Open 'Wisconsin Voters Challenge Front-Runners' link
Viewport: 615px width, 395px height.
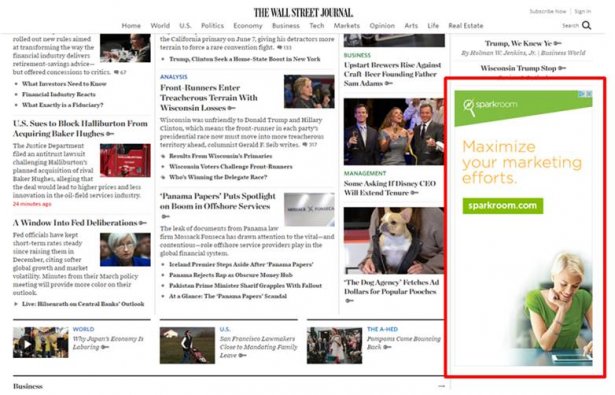pos(231,166)
